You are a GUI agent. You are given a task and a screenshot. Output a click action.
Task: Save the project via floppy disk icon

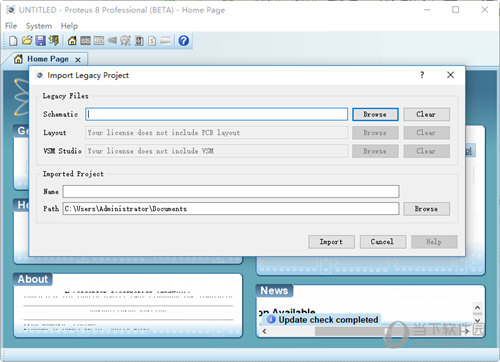click(40, 41)
